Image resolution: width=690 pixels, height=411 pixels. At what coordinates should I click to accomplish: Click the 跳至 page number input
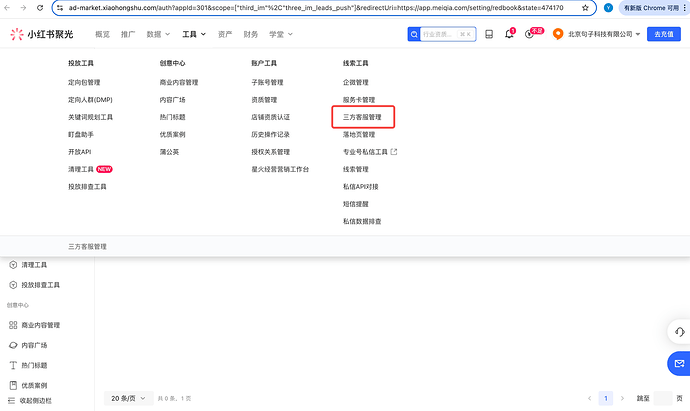click(663, 398)
